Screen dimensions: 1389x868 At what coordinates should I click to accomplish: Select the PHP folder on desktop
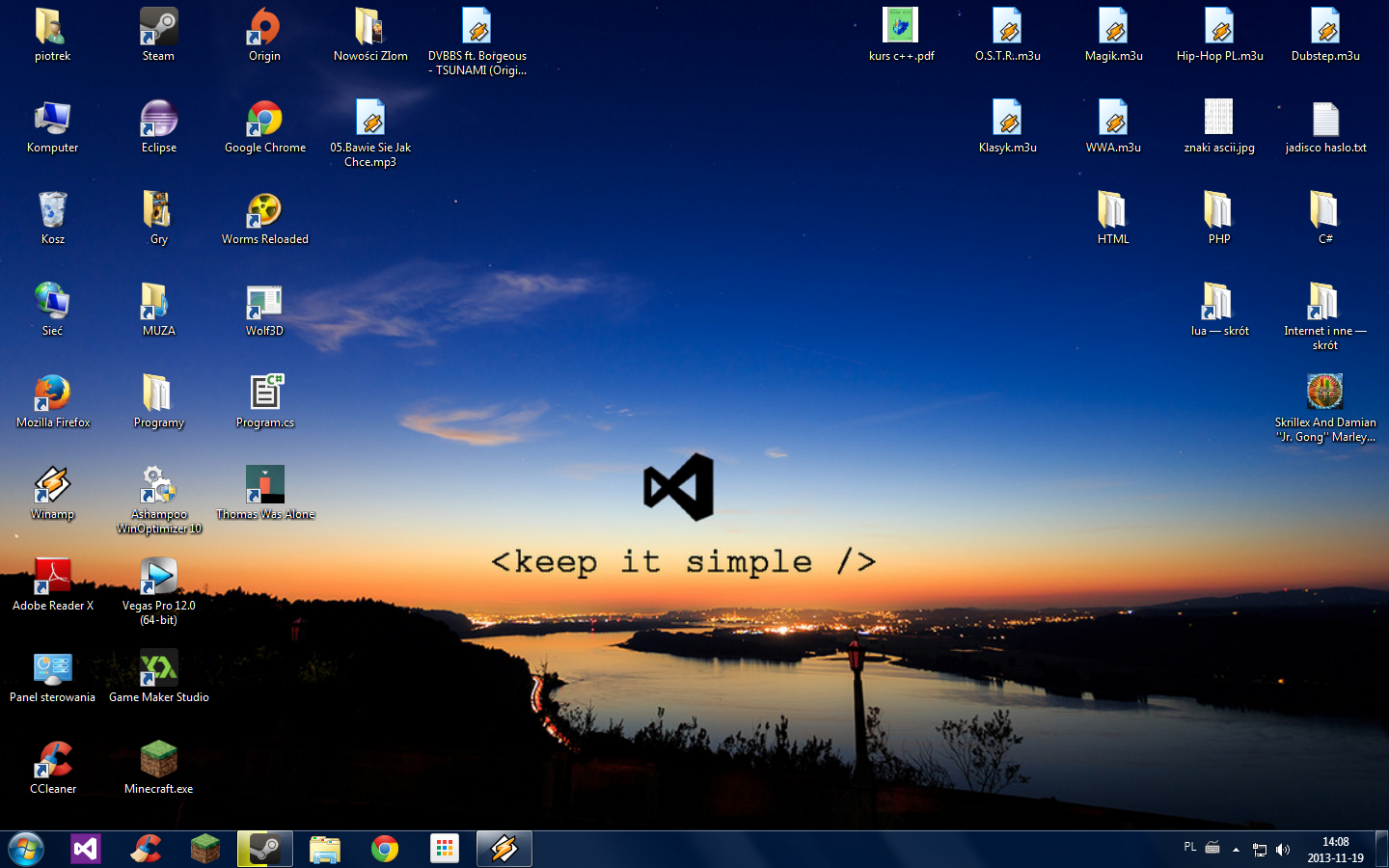(1219, 212)
